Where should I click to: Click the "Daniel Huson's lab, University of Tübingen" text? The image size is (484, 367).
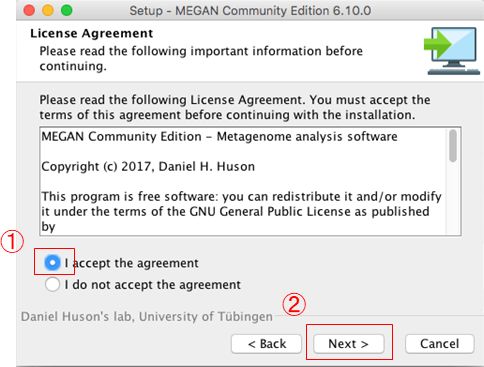tap(147, 316)
